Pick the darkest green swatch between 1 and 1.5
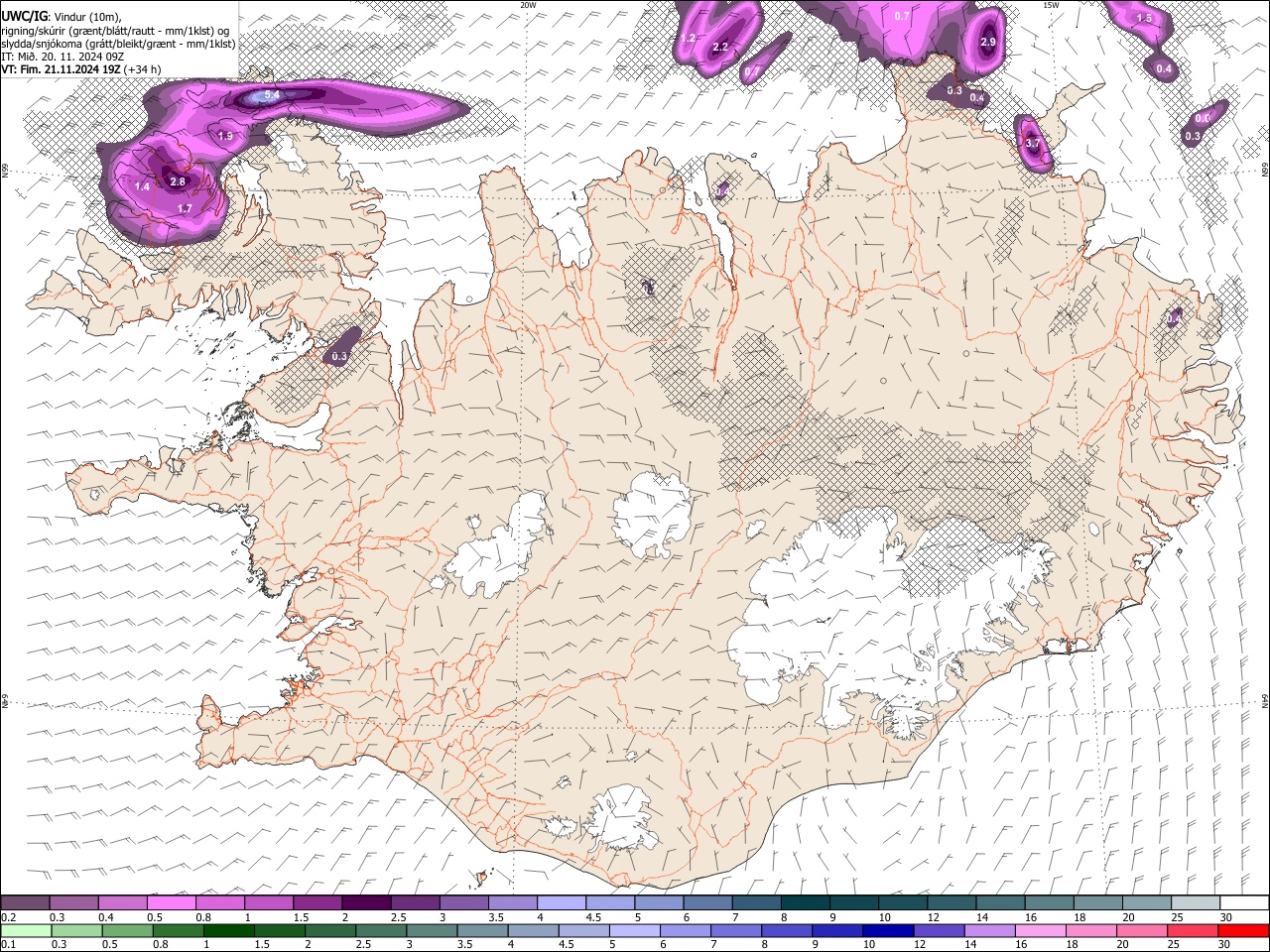 [x=228, y=930]
